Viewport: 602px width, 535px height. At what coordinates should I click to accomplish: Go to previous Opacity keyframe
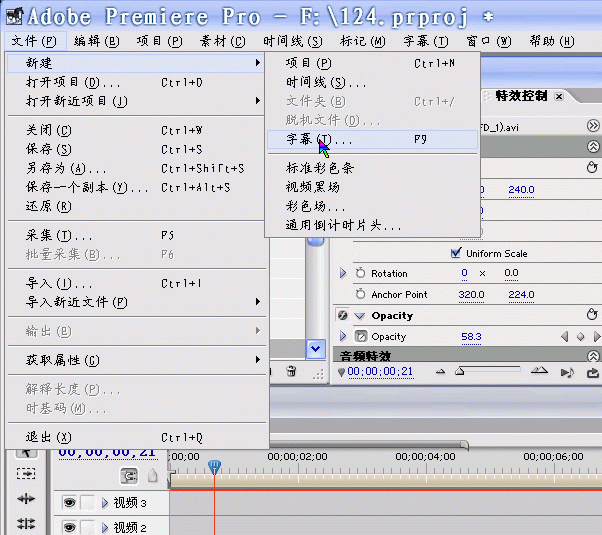coord(564,337)
